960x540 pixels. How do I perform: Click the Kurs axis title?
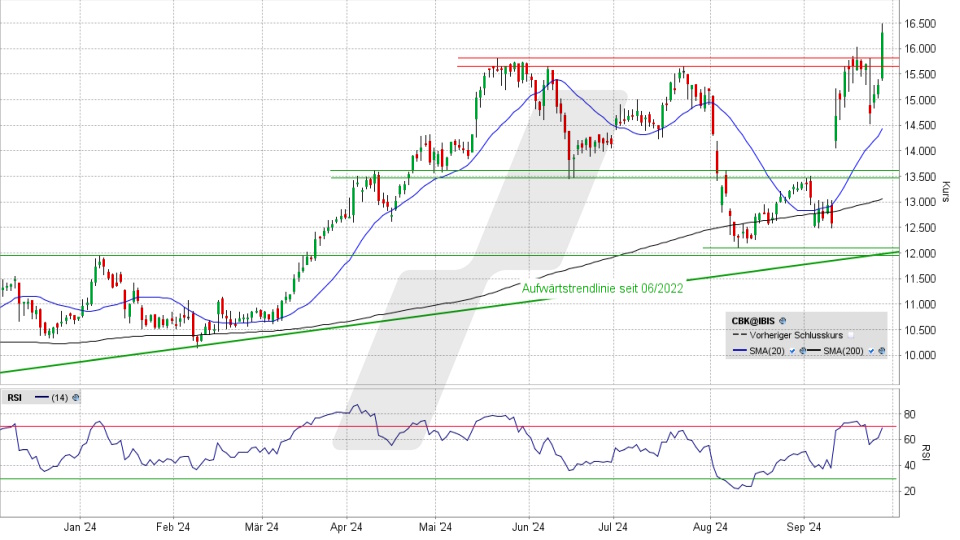coord(947,192)
